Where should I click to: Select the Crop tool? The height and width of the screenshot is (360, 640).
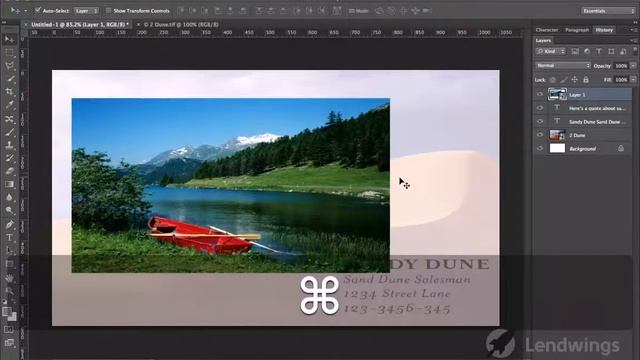click(x=9, y=92)
